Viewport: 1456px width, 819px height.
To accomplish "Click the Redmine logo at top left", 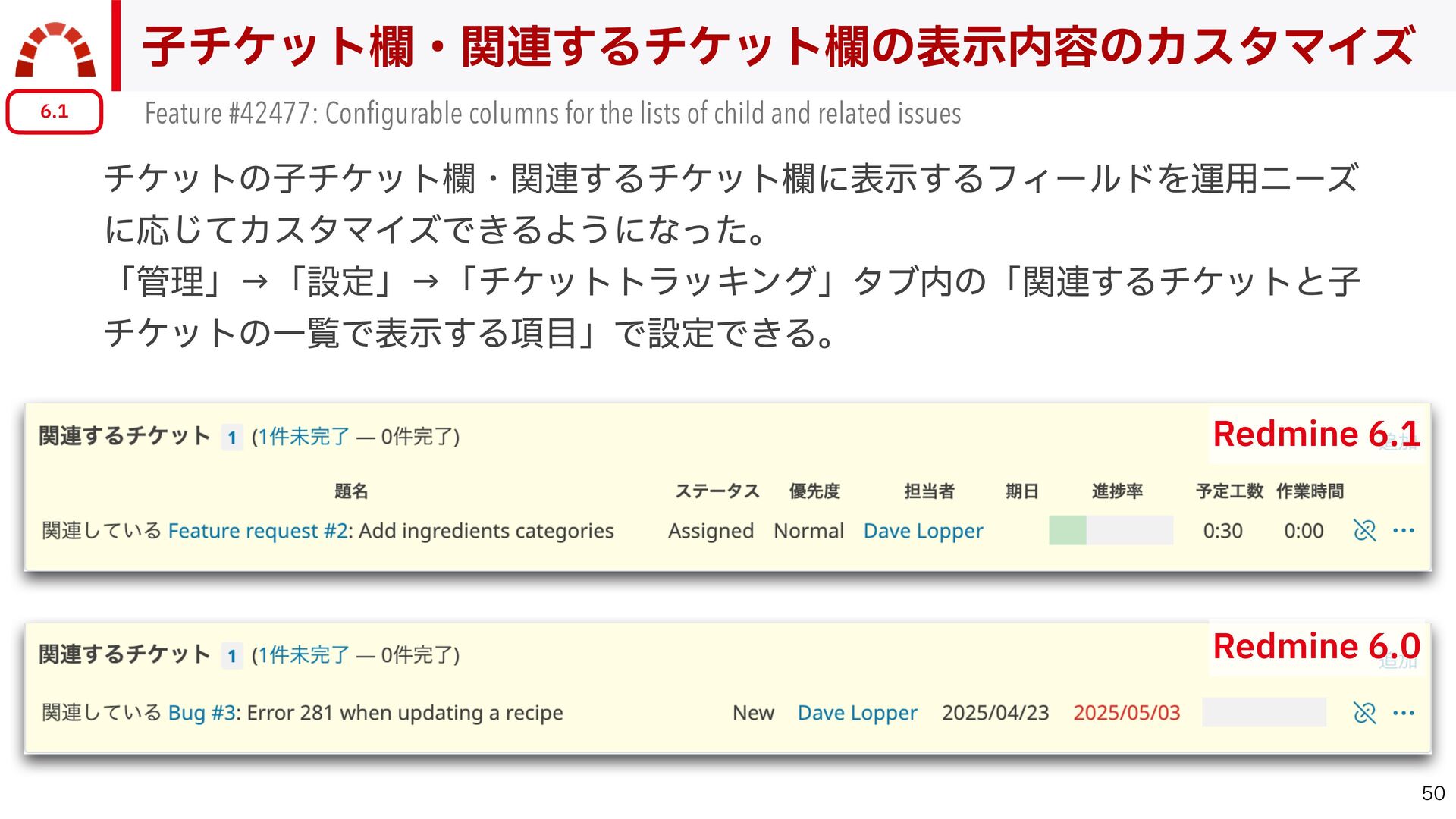I will 55,50.
